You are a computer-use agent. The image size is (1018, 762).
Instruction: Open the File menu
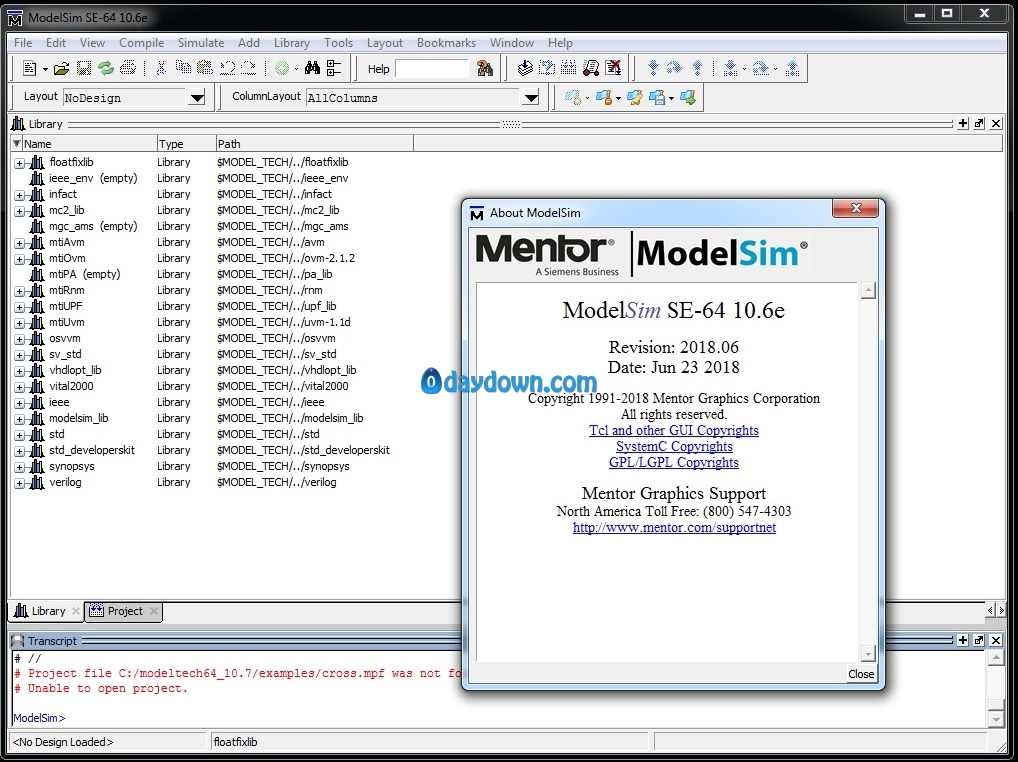23,43
